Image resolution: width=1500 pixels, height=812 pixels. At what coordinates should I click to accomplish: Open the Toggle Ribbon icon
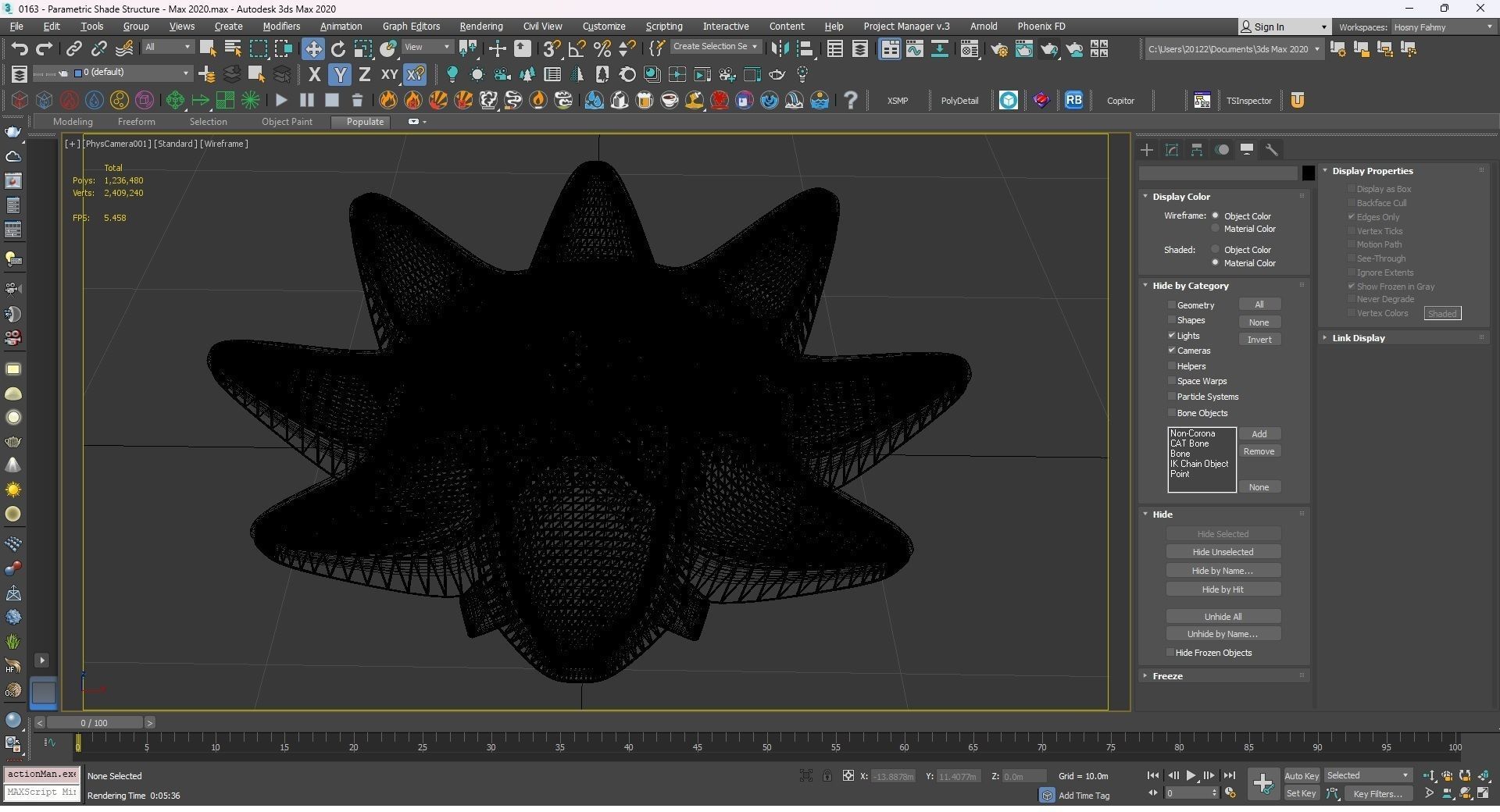pyautogui.click(x=890, y=48)
